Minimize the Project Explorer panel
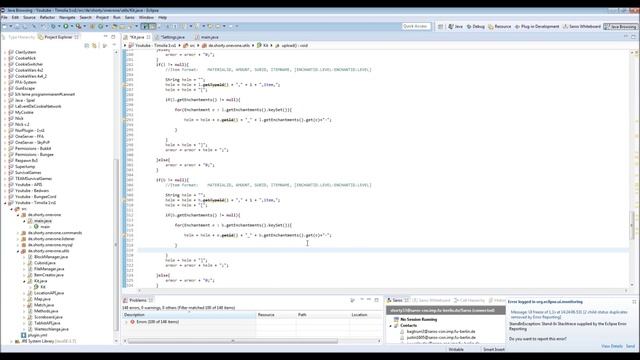This screenshot has width=640, height=360. tap(105, 37)
